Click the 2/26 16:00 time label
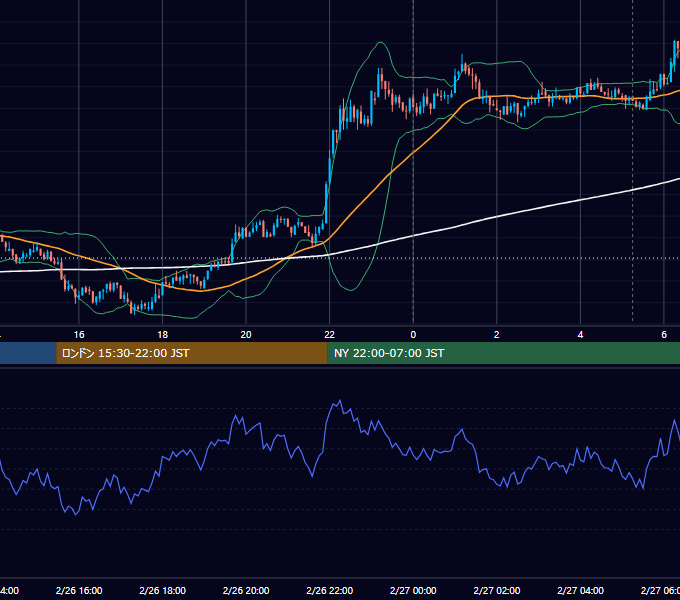The image size is (680, 600). 79,590
